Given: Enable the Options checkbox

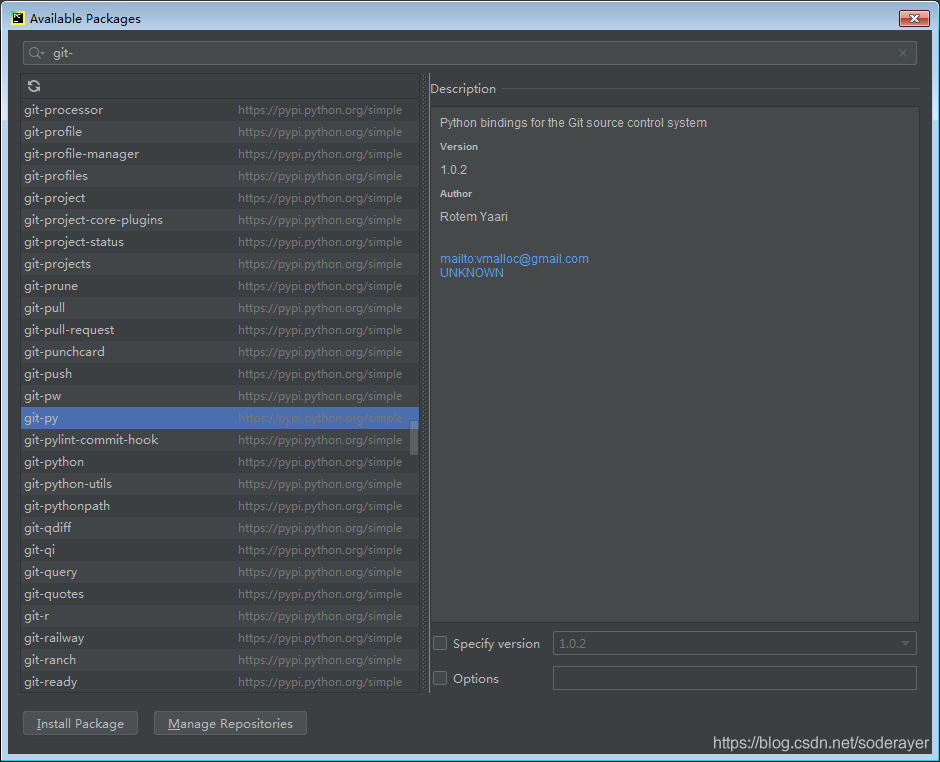Looking at the screenshot, I should pos(440,678).
